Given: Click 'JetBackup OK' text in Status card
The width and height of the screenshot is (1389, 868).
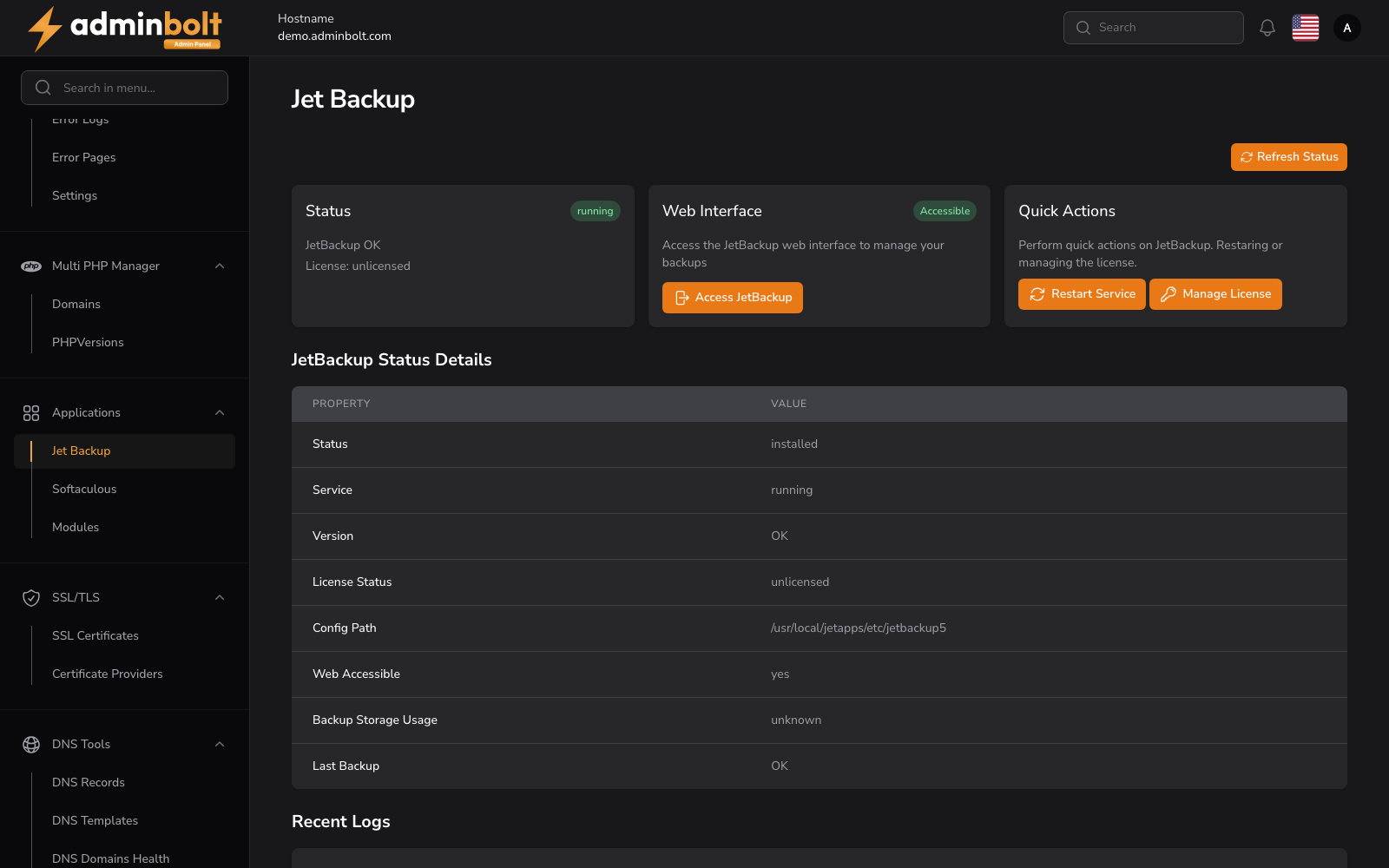Looking at the screenshot, I should pyautogui.click(x=343, y=246).
